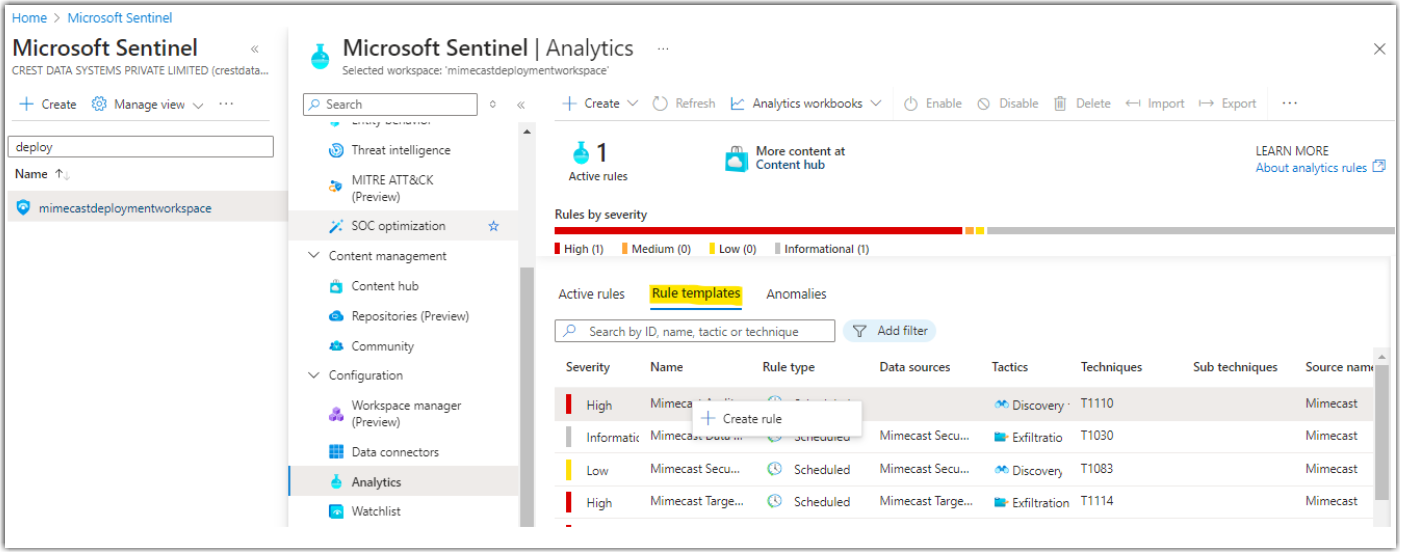This screenshot has width=1401, height=553.
Task: Click the Analytics title ellipsis menu
Action: coord(662,48)
